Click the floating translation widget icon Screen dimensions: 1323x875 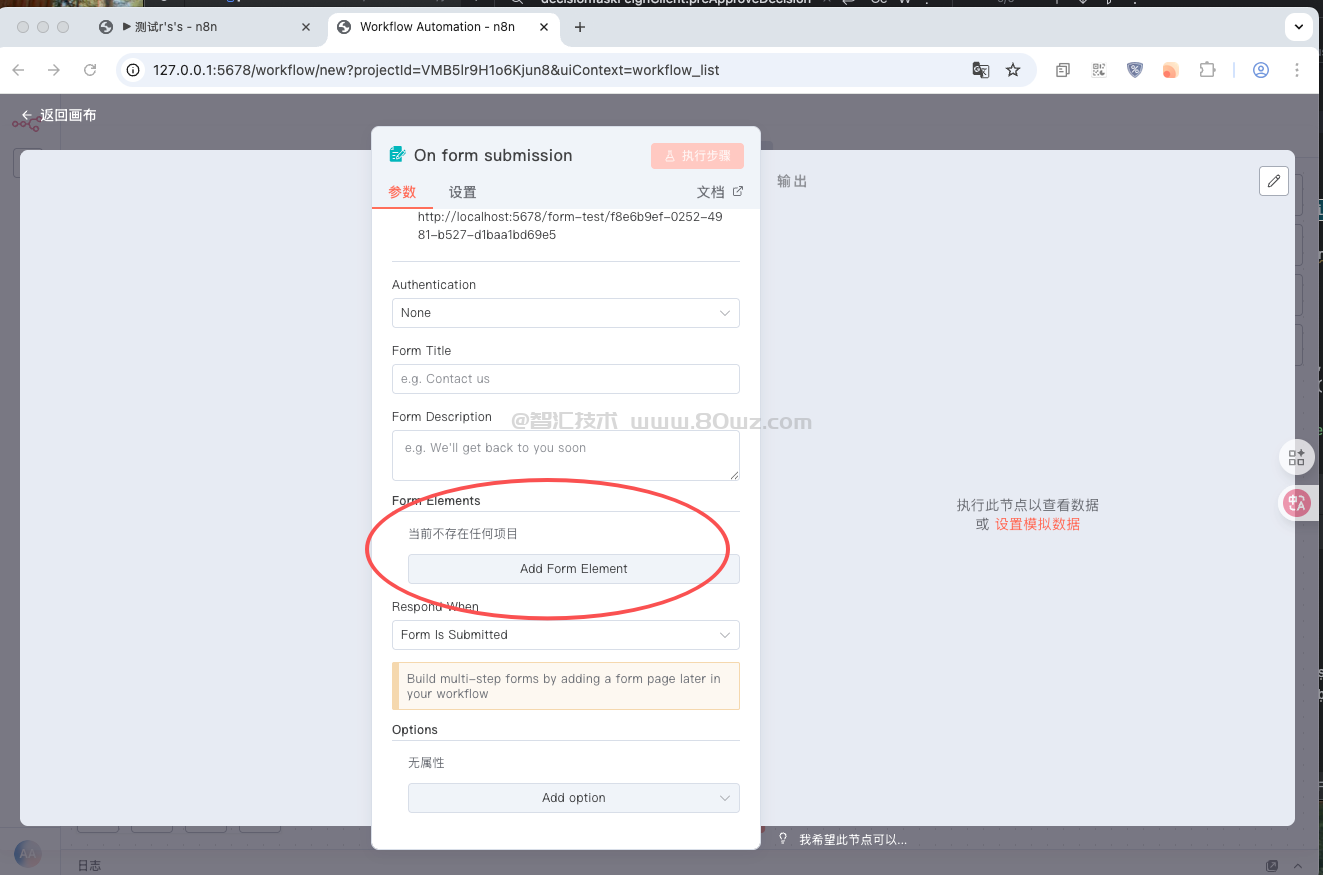(x=1297, y=502)
